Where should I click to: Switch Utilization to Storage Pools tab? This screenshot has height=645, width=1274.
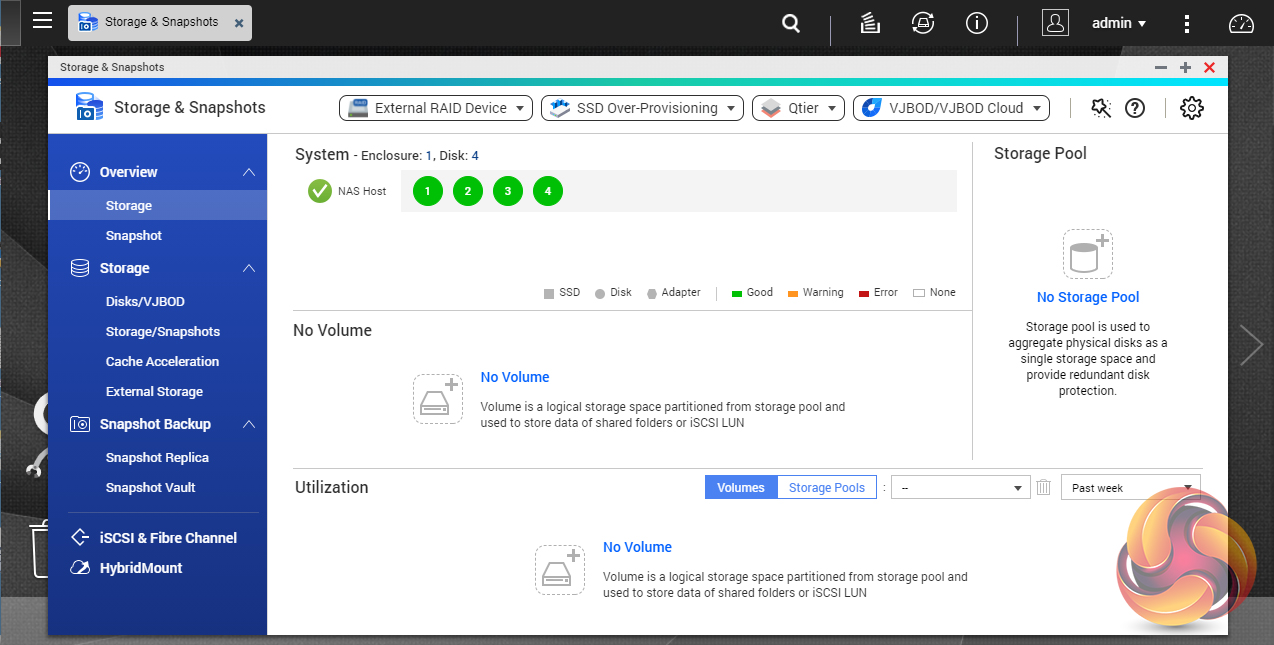tap(827, 487)
